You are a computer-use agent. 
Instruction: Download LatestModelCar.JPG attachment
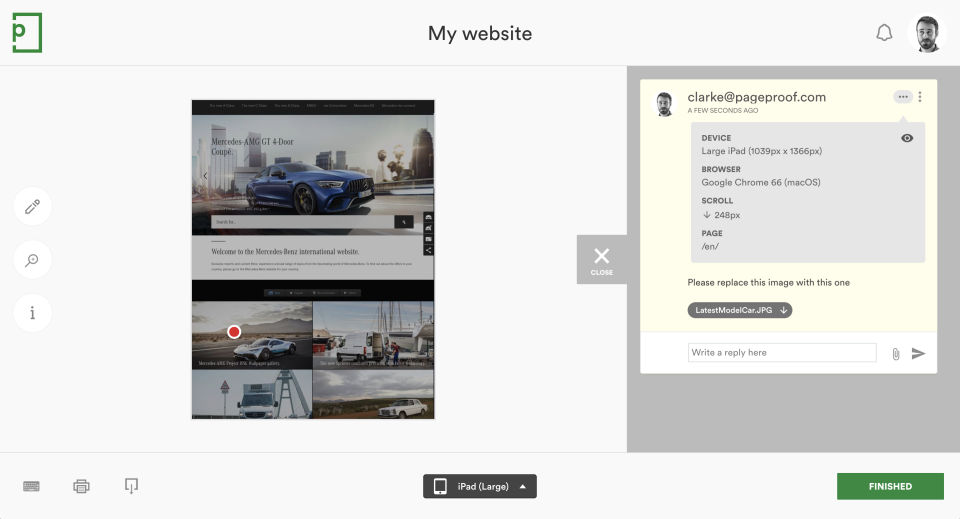740,310
